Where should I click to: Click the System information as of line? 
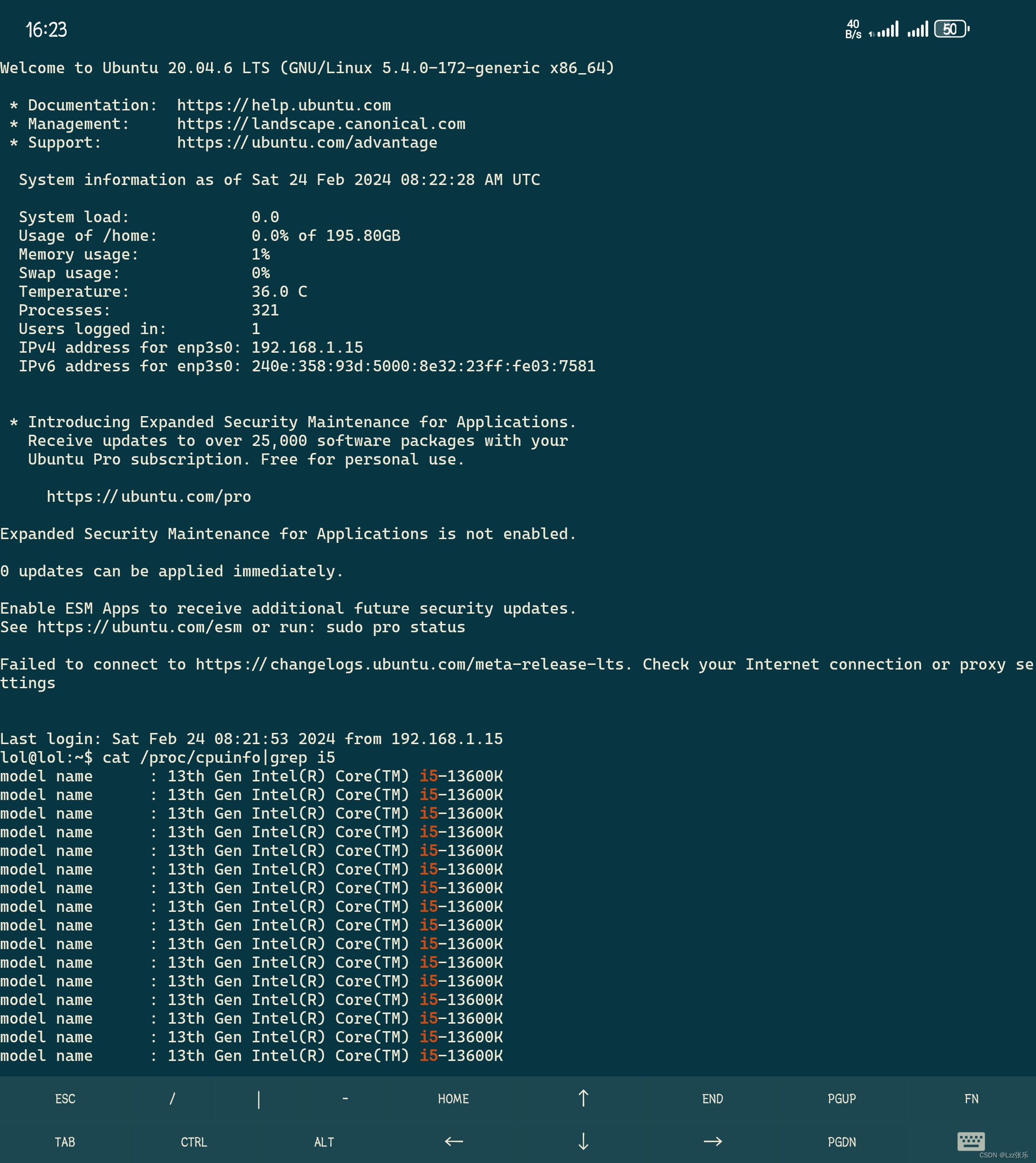click(279, 180)
